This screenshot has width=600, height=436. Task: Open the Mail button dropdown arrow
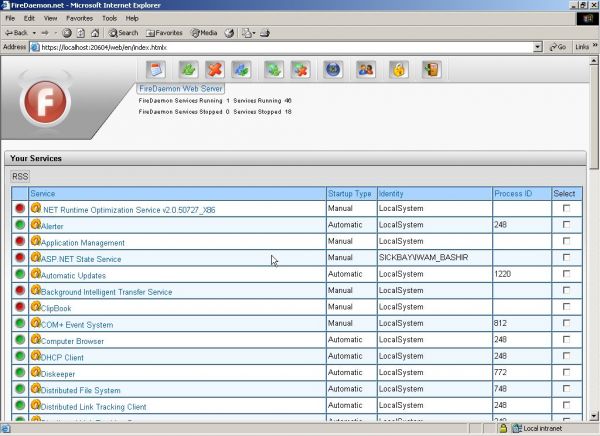[254, 33]
